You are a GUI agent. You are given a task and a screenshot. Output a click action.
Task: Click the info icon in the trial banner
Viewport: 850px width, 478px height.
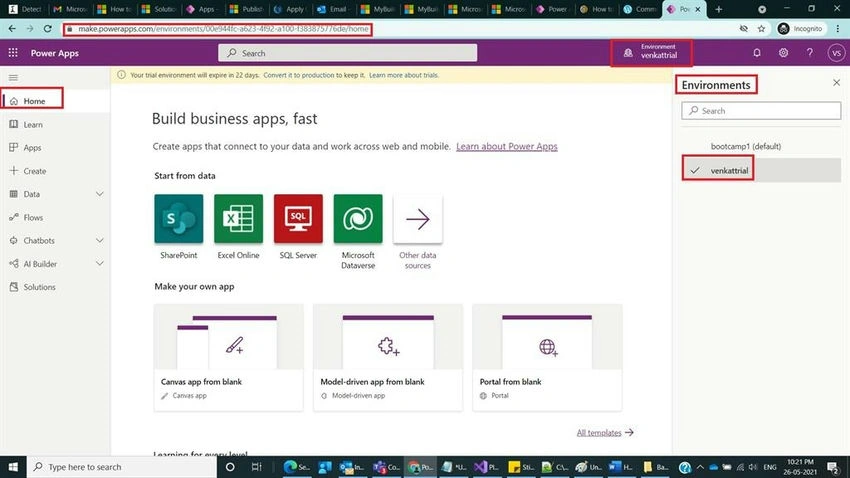(x=121, y=75)
